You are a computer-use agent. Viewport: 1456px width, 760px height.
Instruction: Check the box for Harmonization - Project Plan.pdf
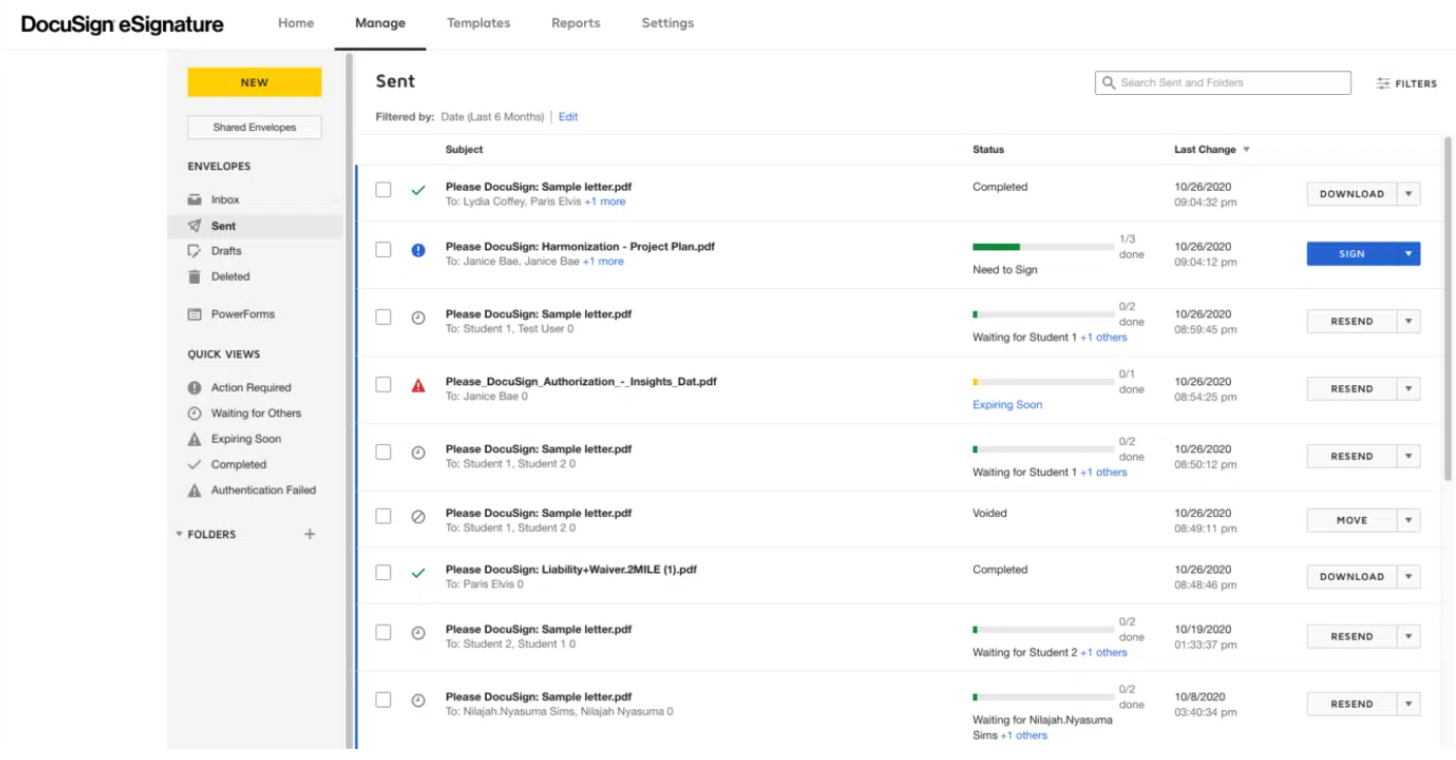pos(383,250)
